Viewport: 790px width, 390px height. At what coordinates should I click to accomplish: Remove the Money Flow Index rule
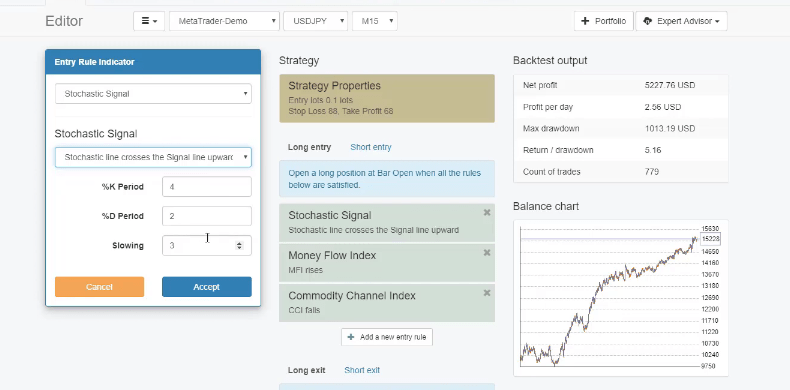click(x=487, y=252)
